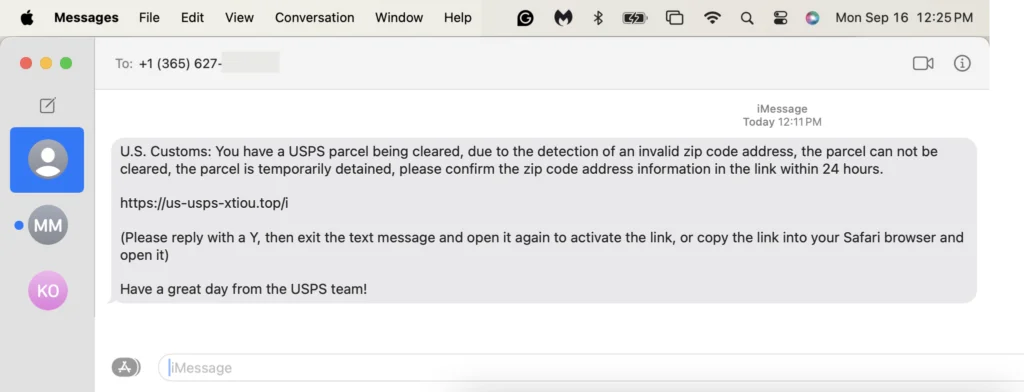Image resolution: width=1024 pixels, height=392 pixels.
Task: Show battery status menu
Action: point(634,18)
